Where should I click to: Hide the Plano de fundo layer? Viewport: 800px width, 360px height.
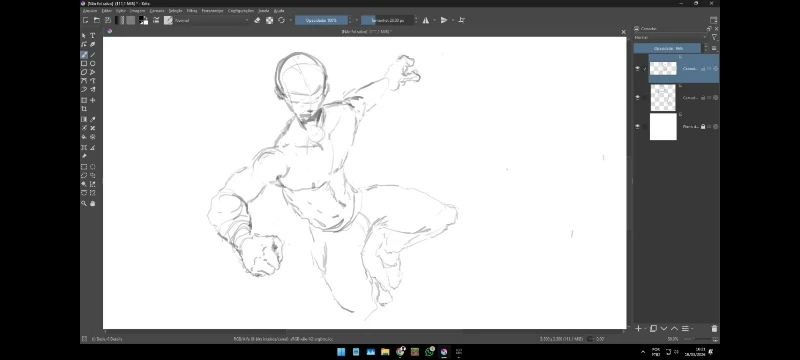(637, 126)
